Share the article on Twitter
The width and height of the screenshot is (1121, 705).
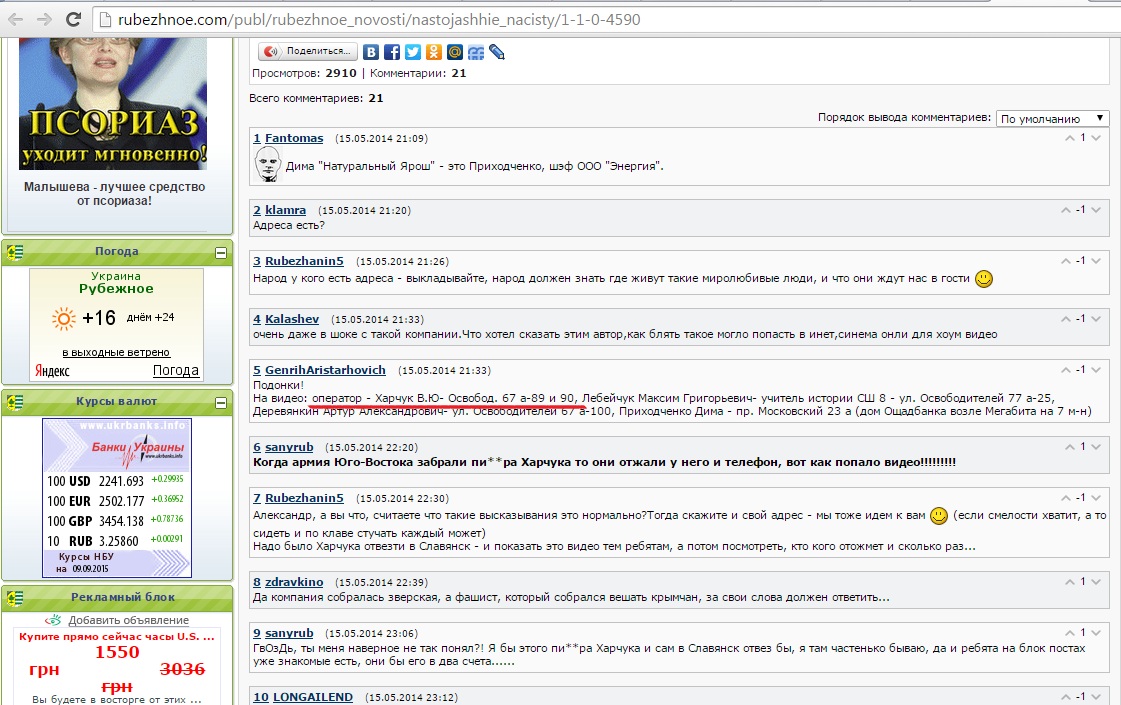pos(413,52)
